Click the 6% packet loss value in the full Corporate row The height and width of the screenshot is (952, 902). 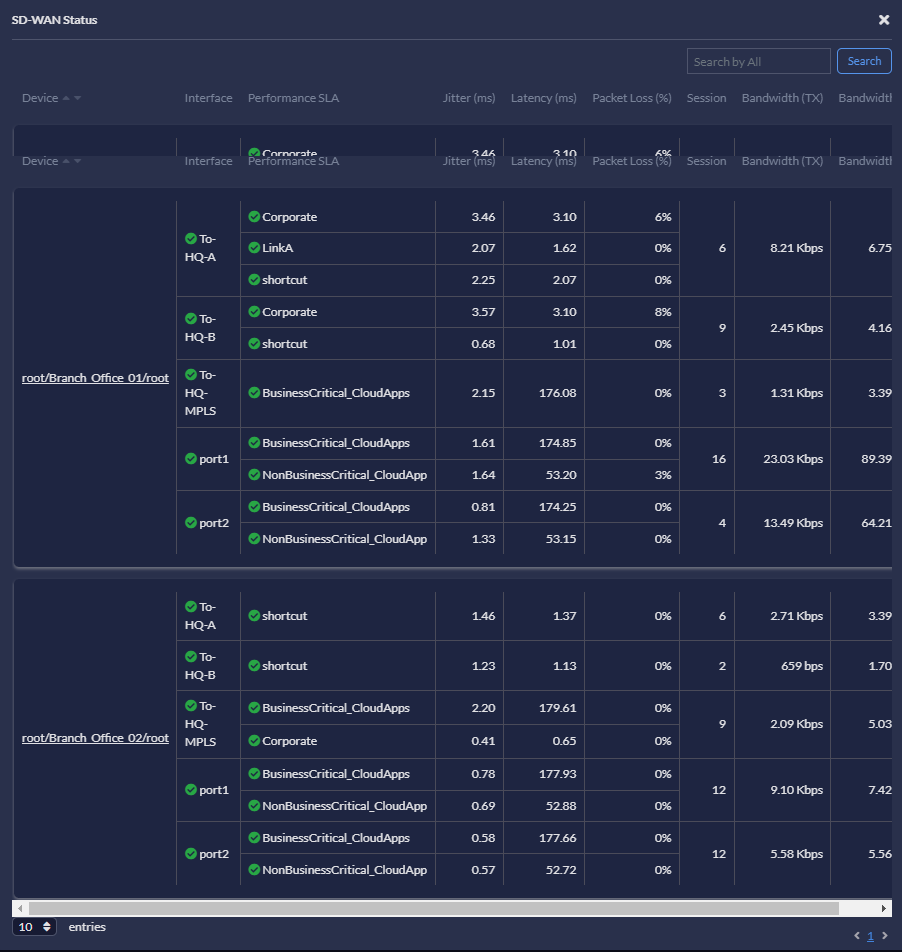pos(663,217)
